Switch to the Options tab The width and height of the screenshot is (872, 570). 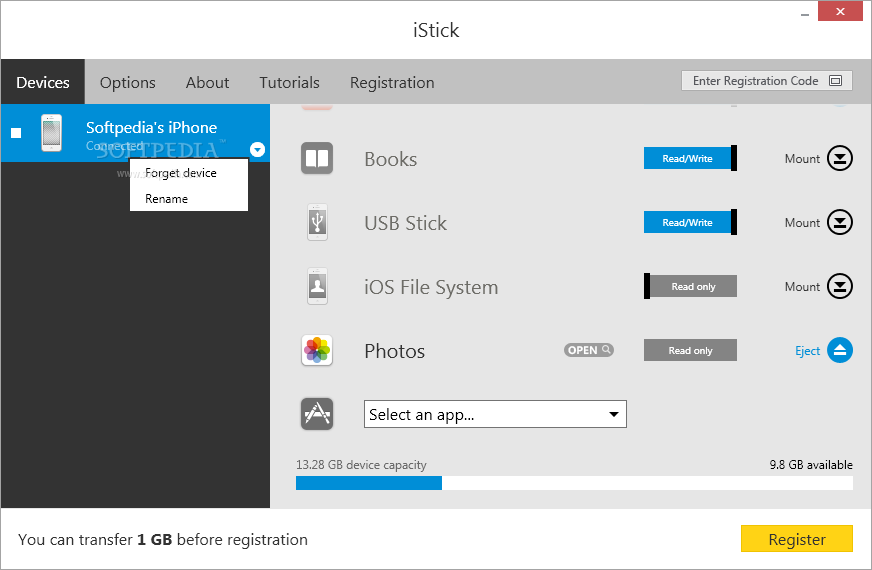point(128,82)
